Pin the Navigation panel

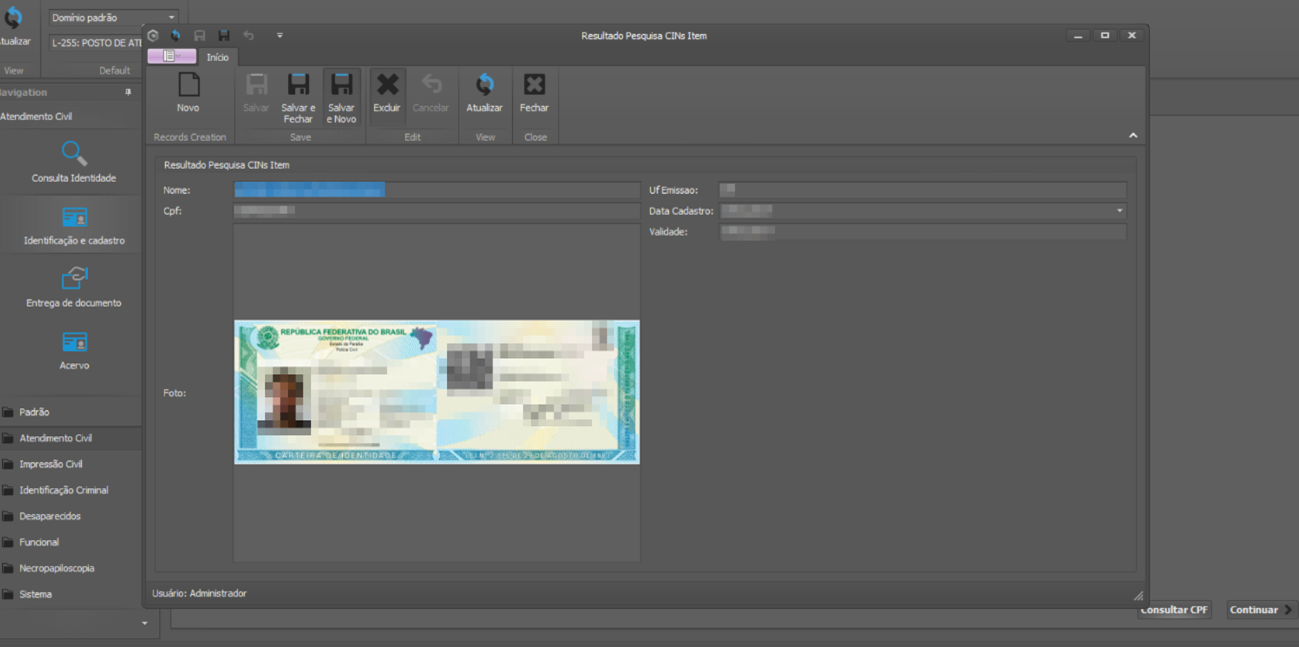pos(128,92)
